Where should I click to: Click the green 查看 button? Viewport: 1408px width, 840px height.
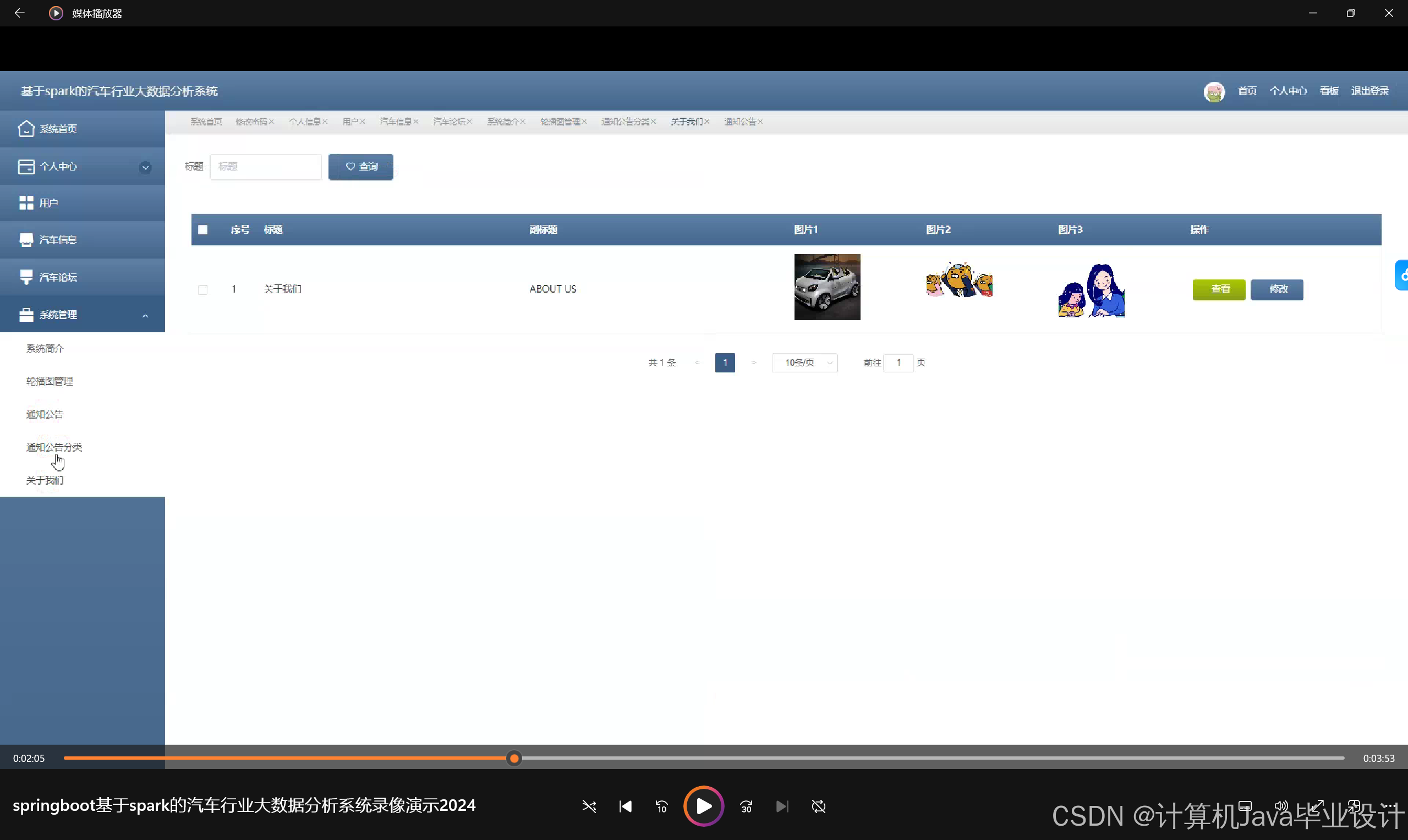pos(1218,289)
